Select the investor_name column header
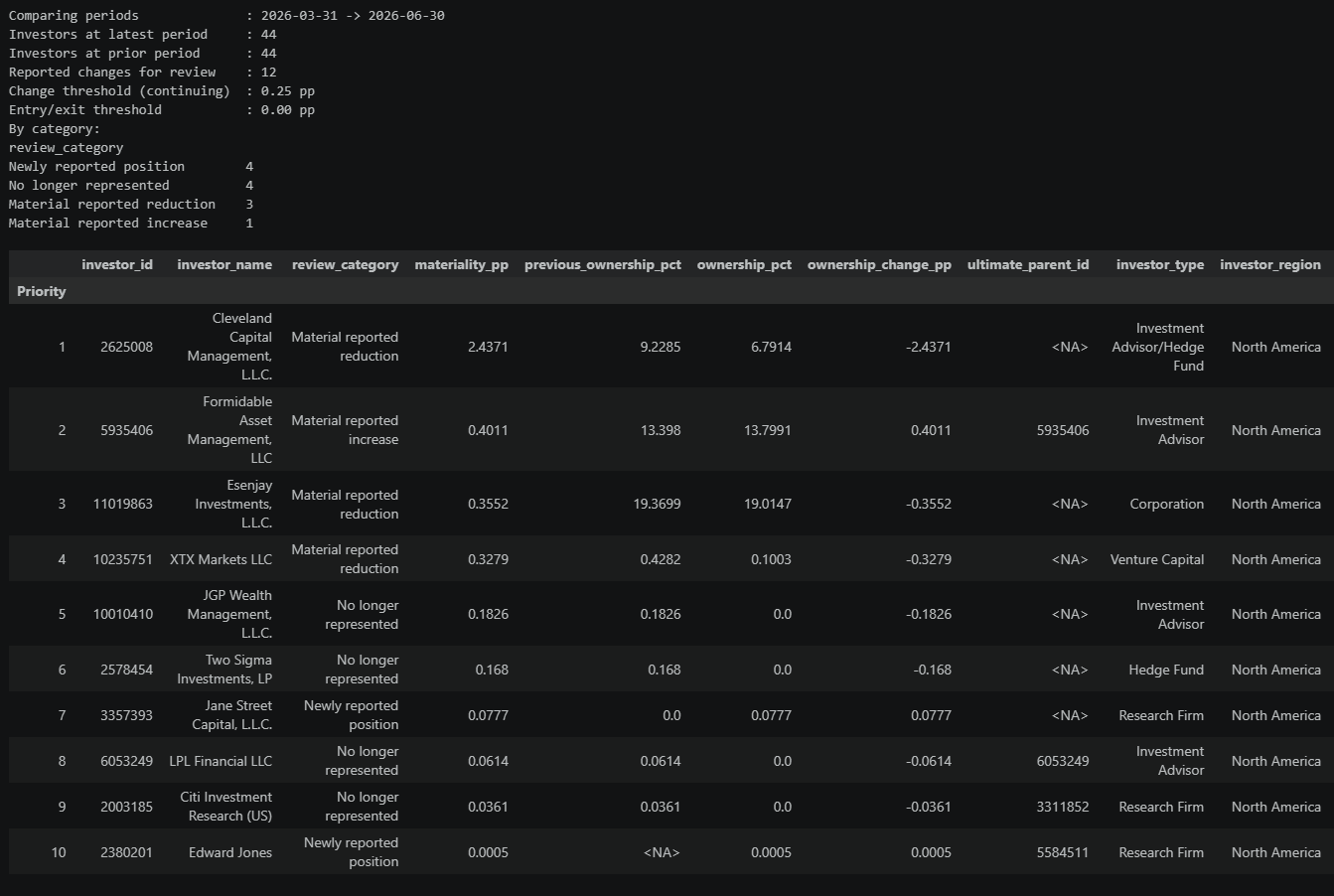 [x=224, y=264]
